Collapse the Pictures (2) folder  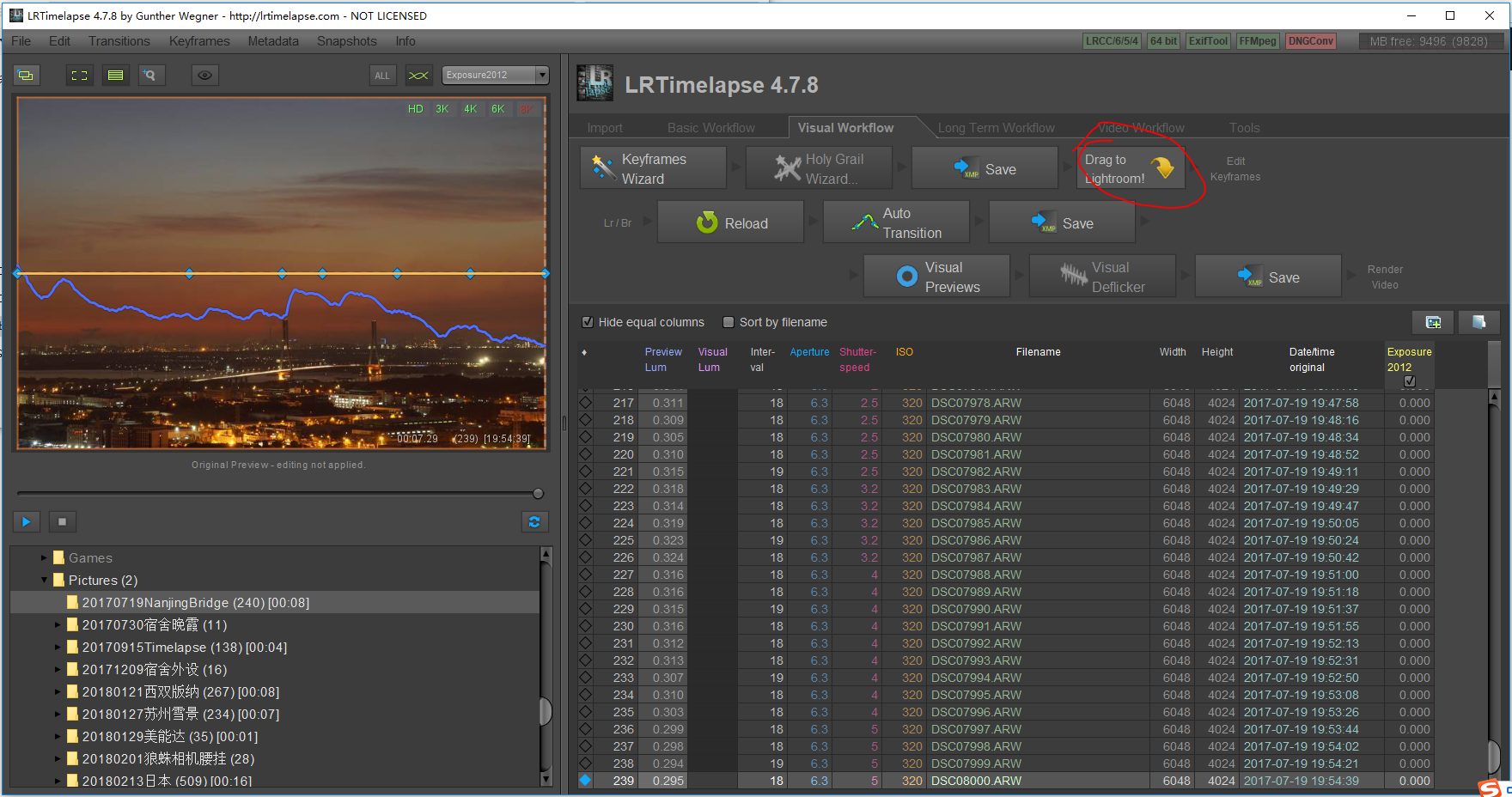click(44, 581)
